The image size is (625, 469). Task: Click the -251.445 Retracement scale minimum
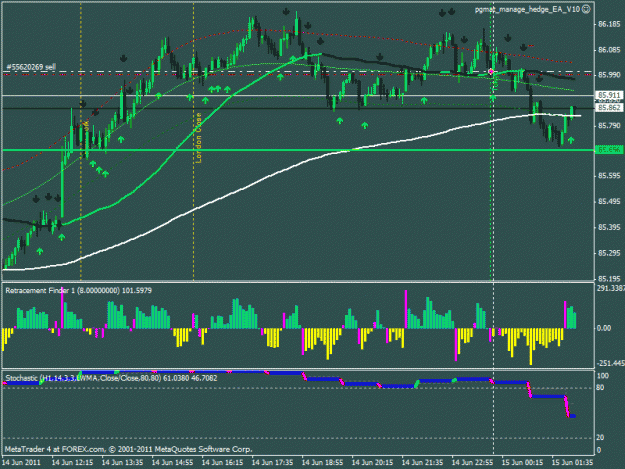610,363
